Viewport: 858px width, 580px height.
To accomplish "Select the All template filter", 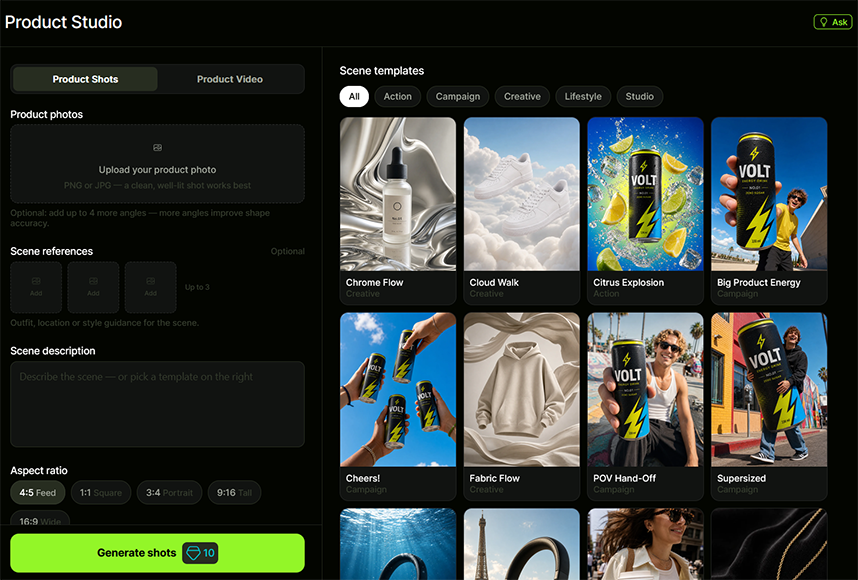I will tap(354, 96).
